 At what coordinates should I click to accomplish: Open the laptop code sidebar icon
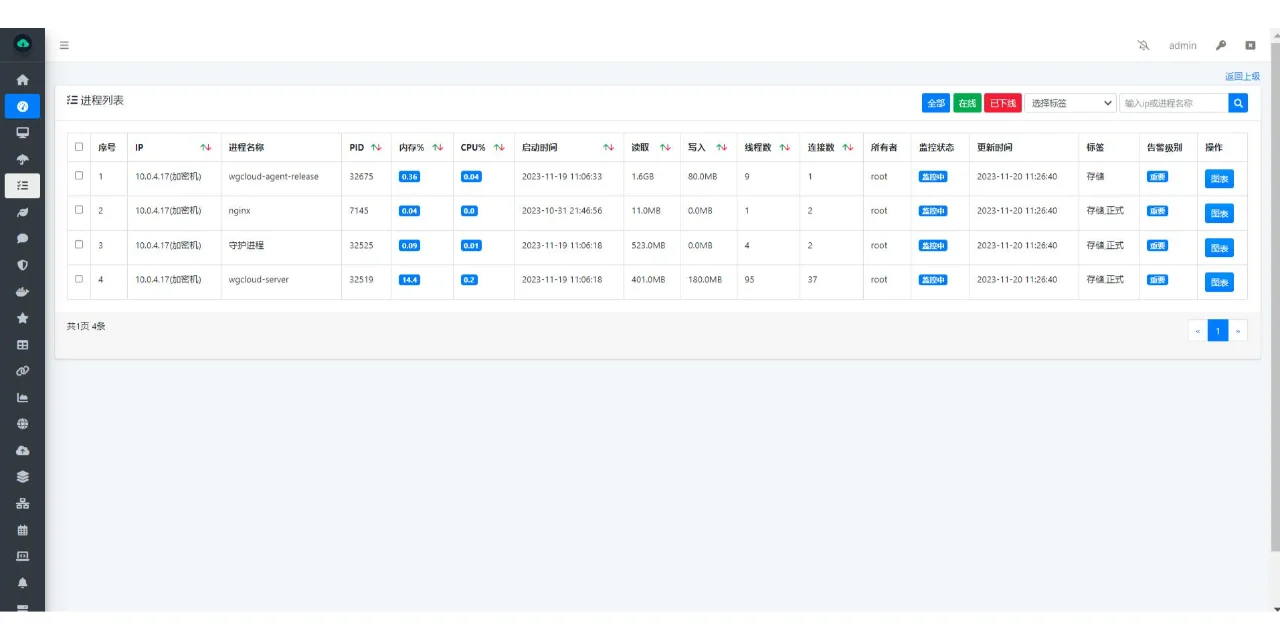coord(22,556)
